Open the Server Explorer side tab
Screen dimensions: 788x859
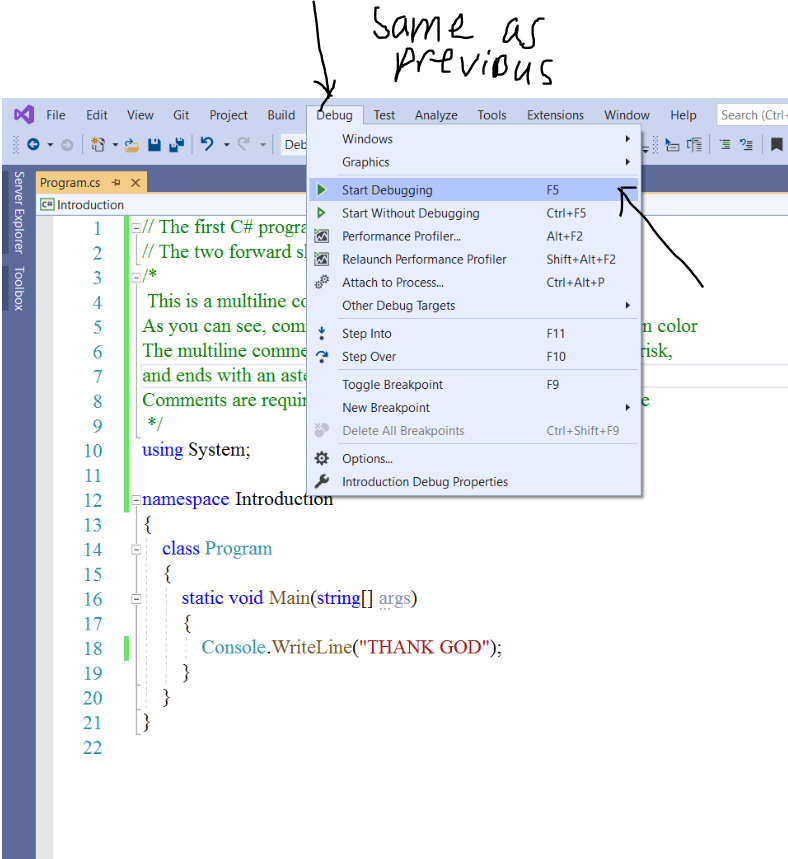[x=19, y=213]
